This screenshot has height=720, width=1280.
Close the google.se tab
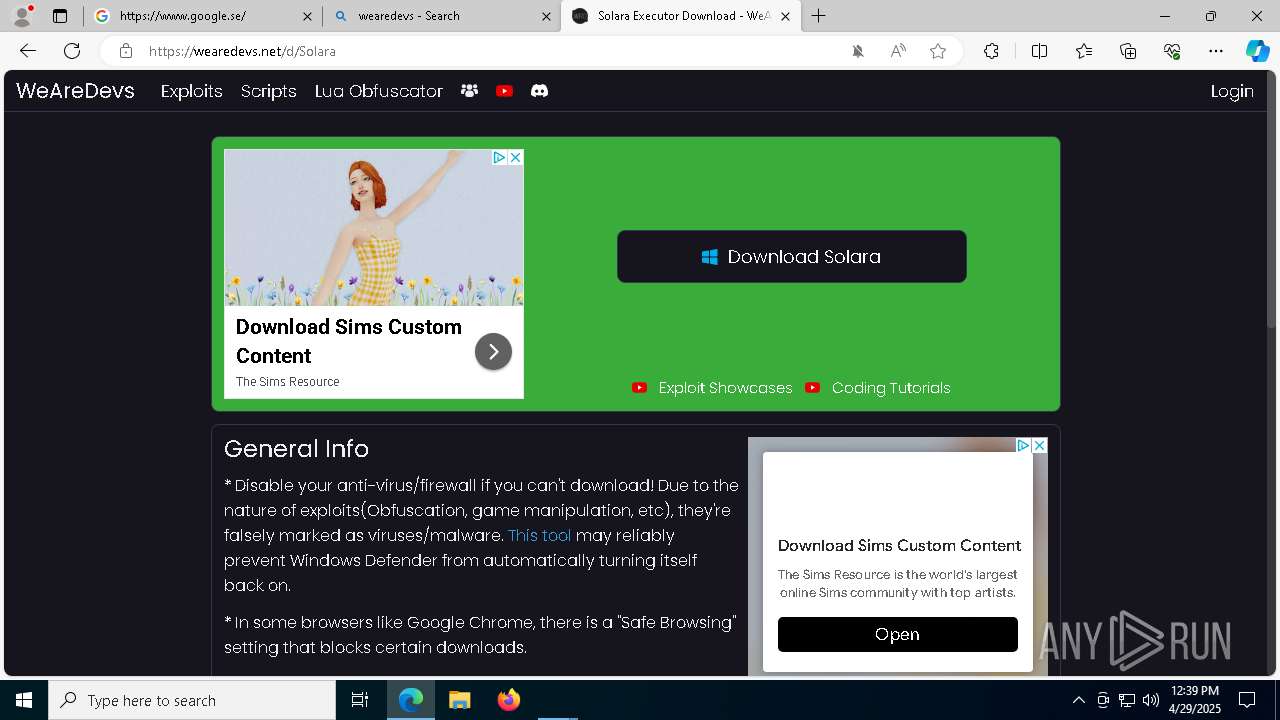click(307, 16)
